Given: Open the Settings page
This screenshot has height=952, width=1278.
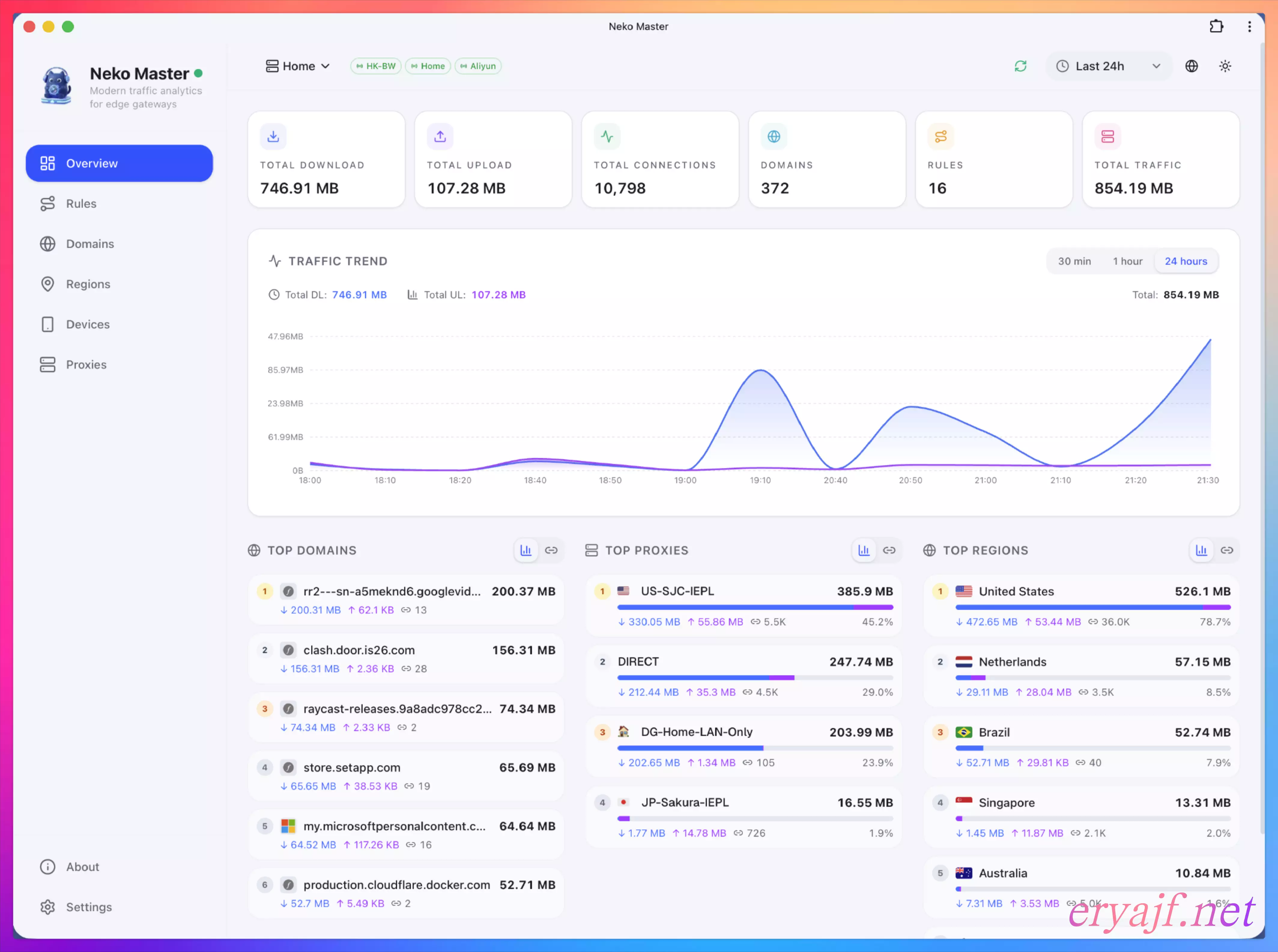Looking at the screenshot, I should point(89,907).
